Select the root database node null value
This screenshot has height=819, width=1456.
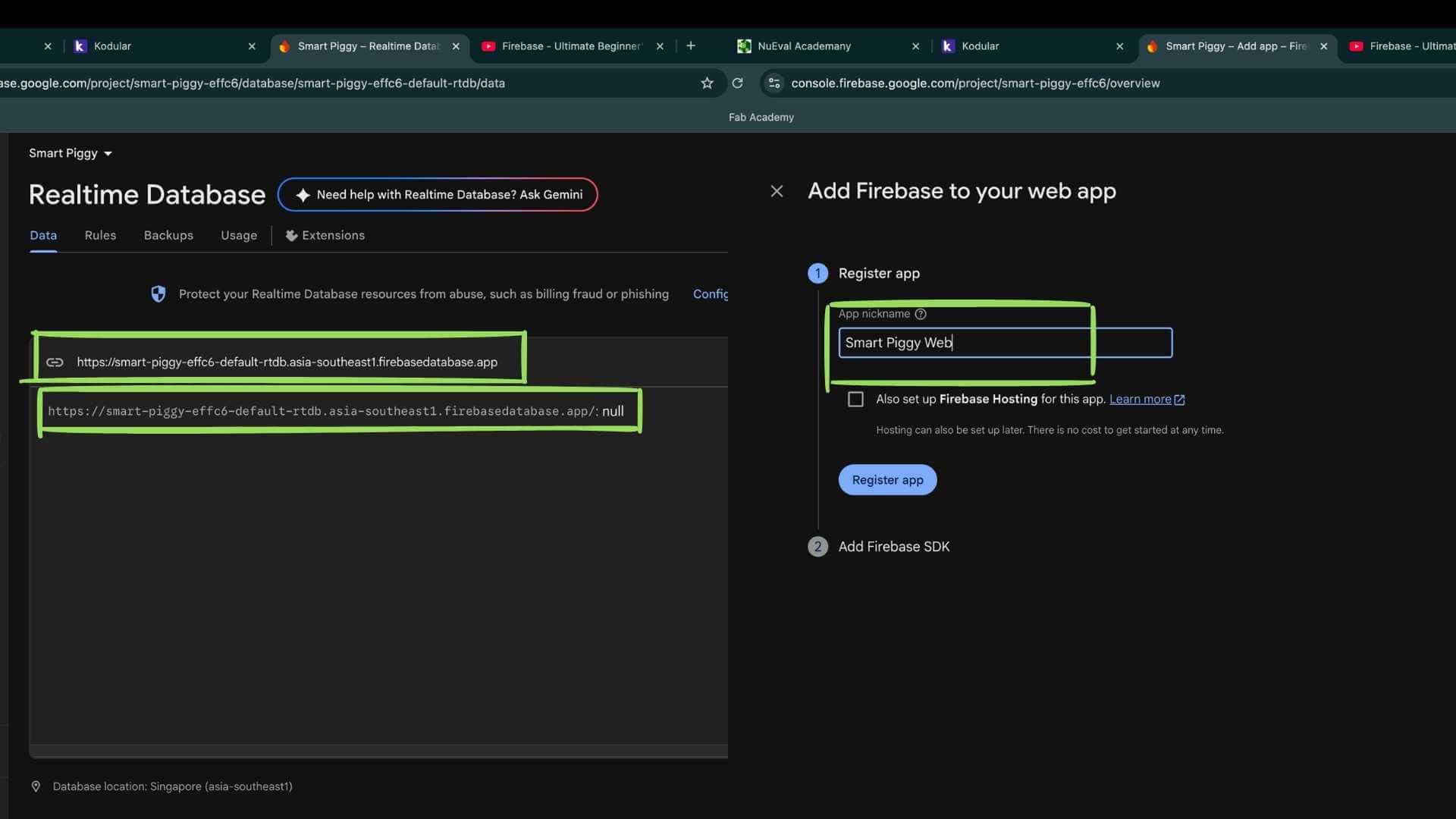pos(613,412)
